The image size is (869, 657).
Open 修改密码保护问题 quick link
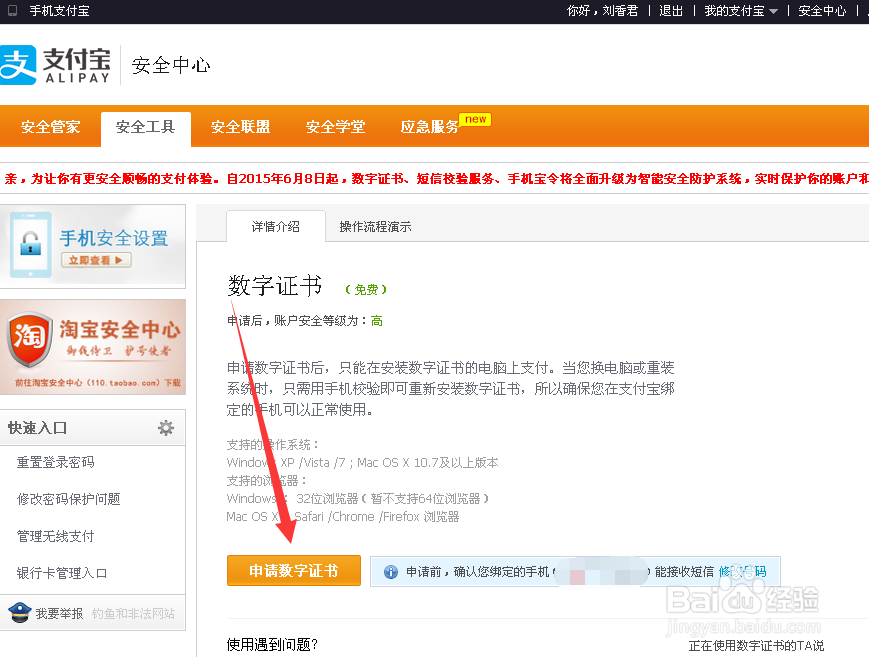pos(68,499)
